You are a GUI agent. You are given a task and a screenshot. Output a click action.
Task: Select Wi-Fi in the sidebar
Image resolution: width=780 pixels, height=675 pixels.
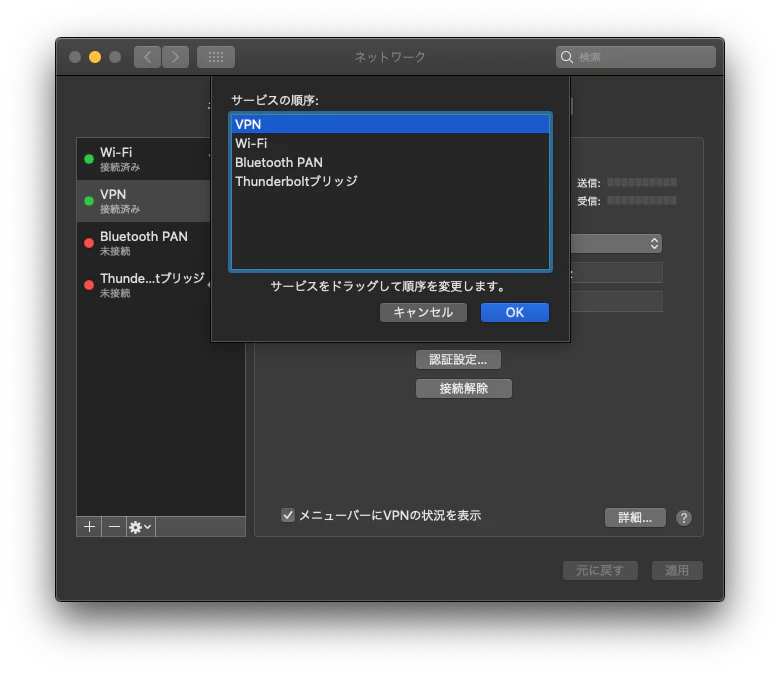click(143, 159)
